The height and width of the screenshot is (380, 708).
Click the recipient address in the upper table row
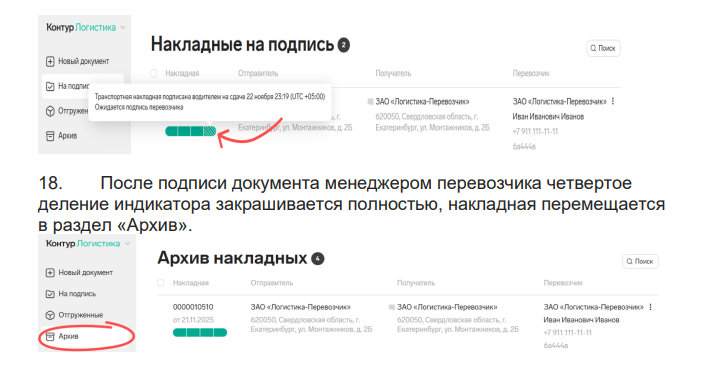click(x=432, y=122)
